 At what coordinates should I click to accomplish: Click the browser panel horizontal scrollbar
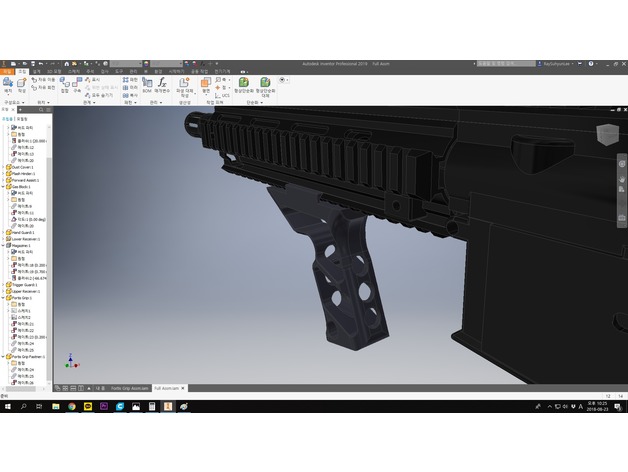(x=21, y=389)
